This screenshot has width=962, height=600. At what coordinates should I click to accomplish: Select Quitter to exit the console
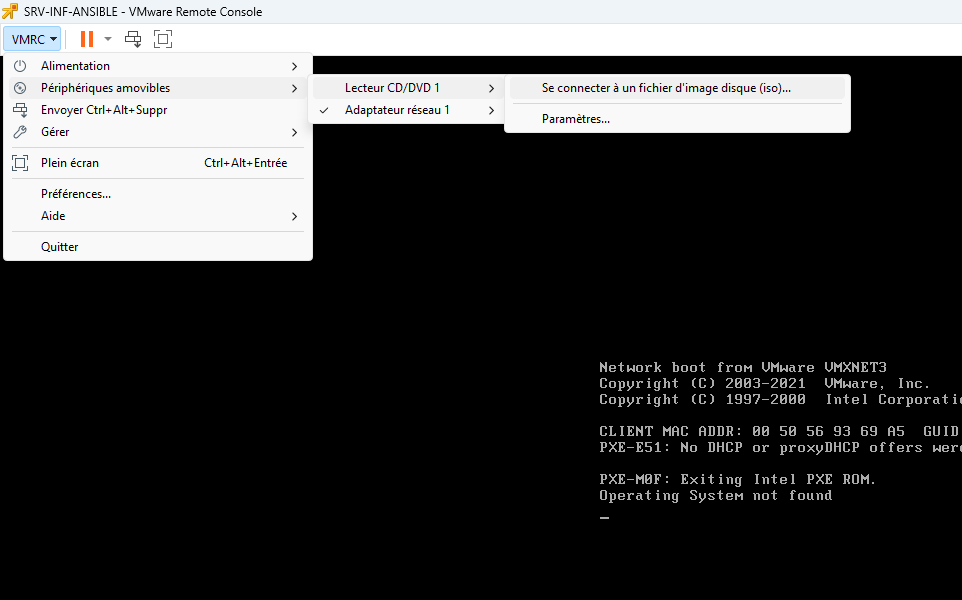(x=59, y=247)
